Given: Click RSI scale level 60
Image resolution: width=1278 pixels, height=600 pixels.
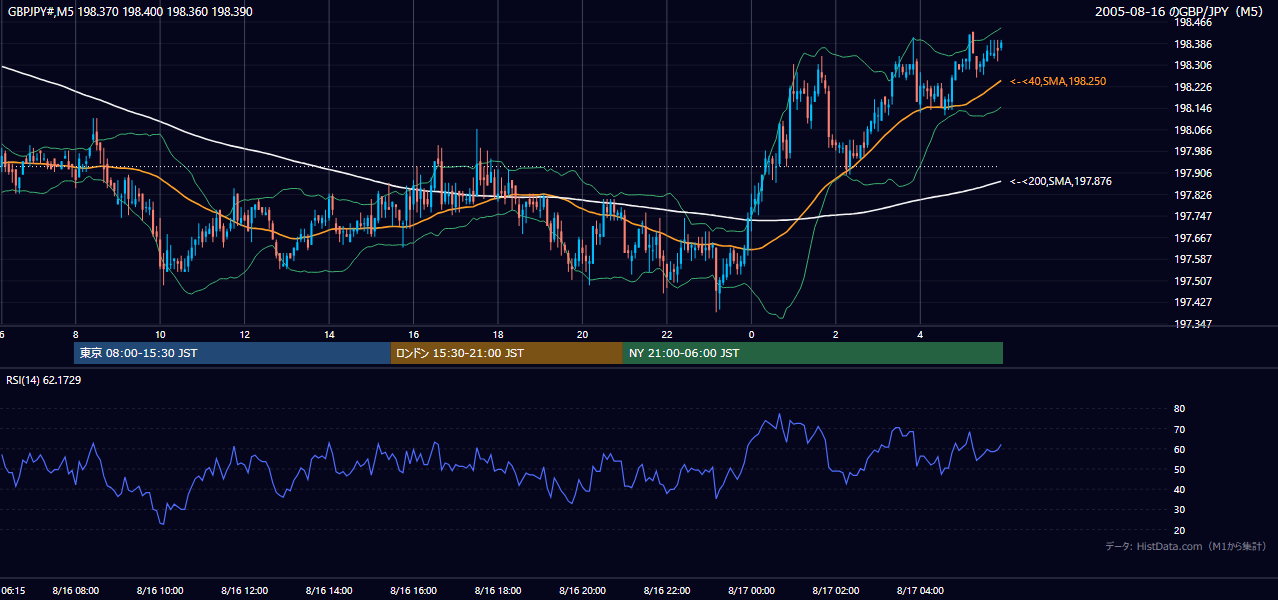Looking at the screenshot, I should coord(1179,449).
